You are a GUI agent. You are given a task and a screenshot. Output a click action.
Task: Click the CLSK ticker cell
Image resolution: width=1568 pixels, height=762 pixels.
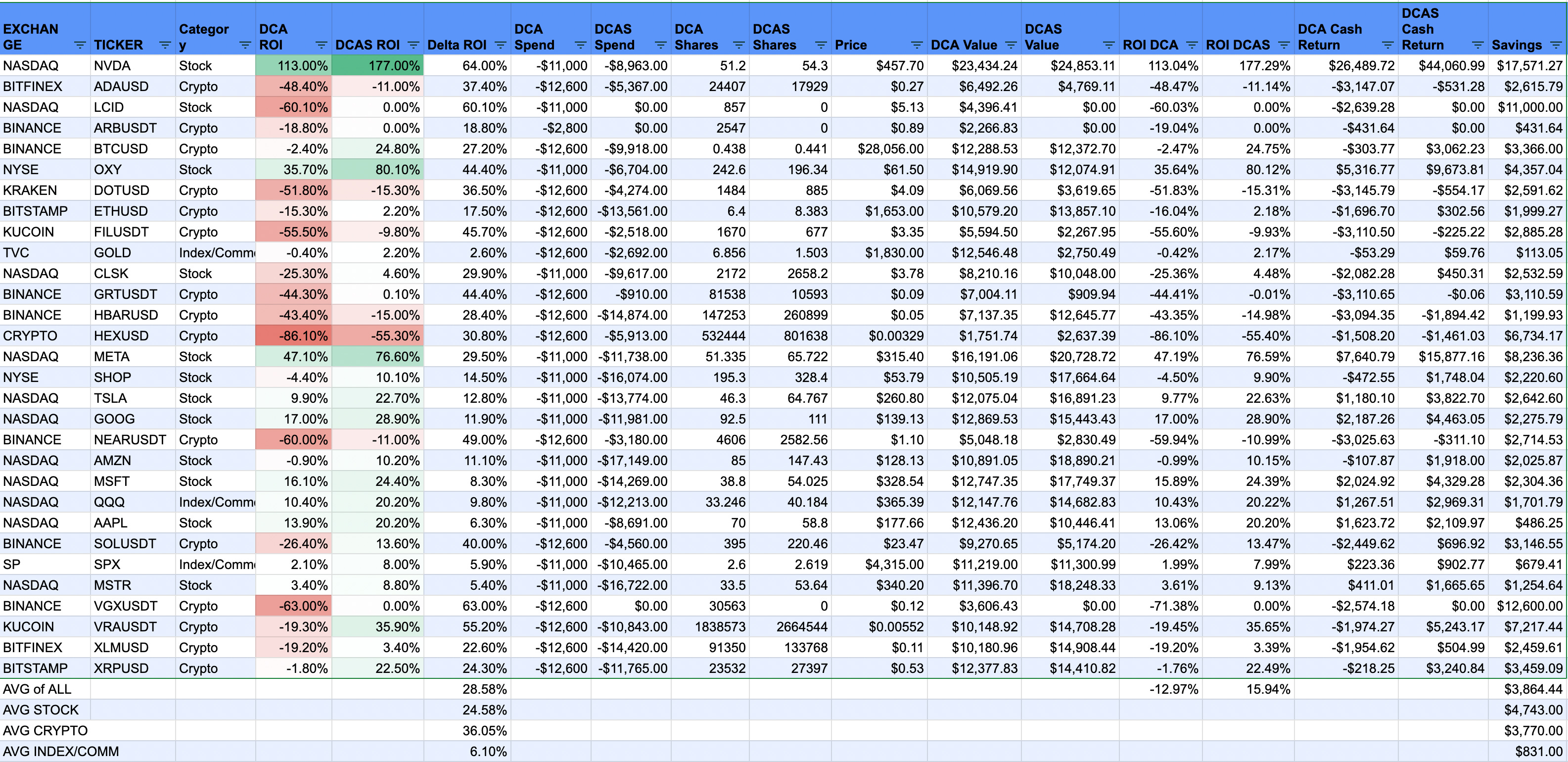pos(133,274)
